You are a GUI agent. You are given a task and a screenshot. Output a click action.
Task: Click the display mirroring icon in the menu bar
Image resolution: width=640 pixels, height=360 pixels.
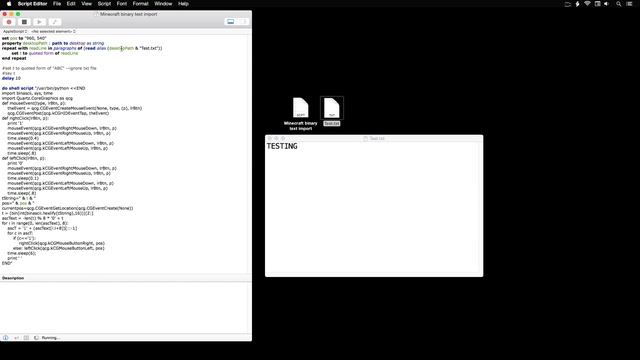coord(567,4)
